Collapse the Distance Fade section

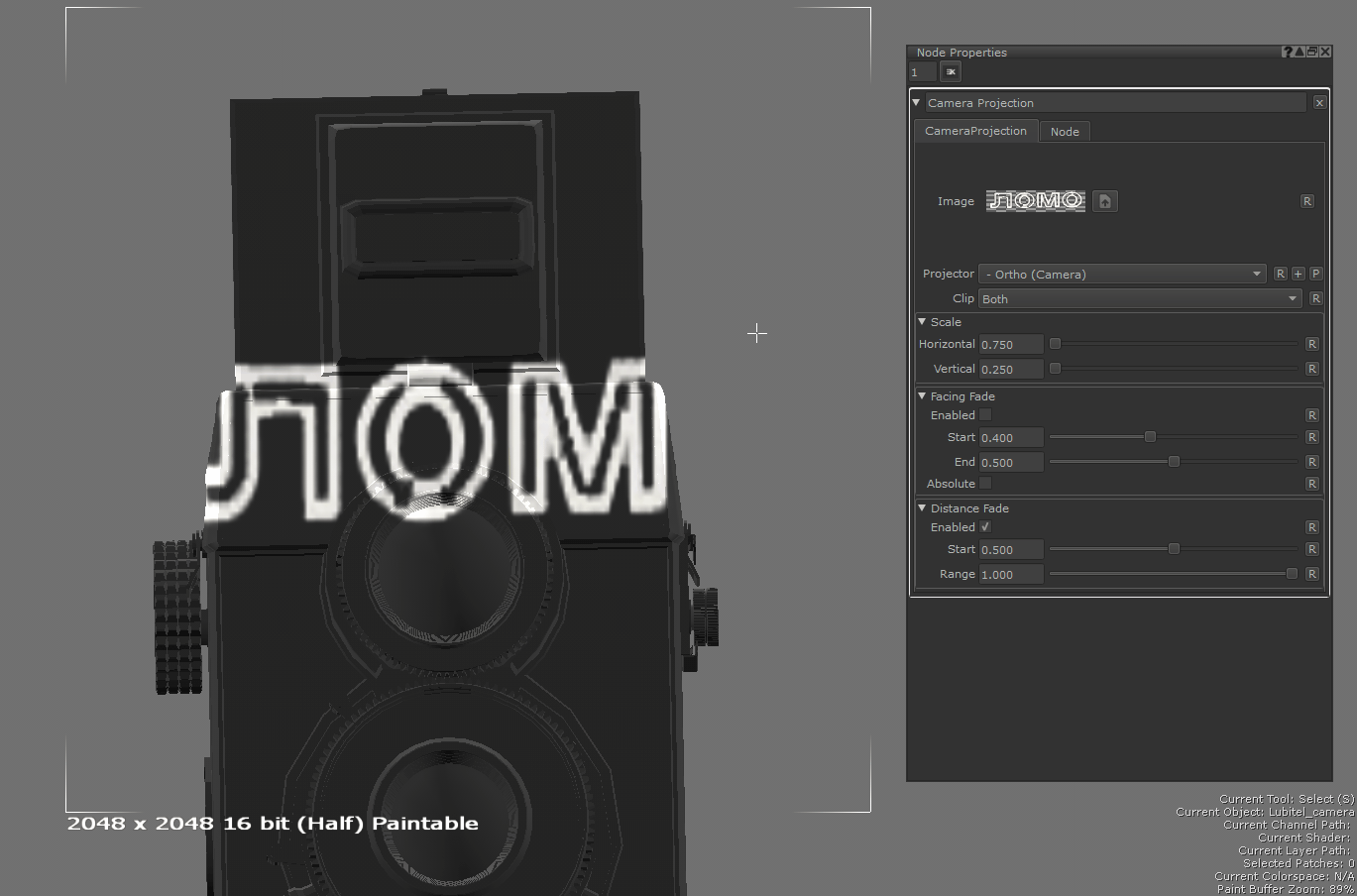tap(922, 508)
